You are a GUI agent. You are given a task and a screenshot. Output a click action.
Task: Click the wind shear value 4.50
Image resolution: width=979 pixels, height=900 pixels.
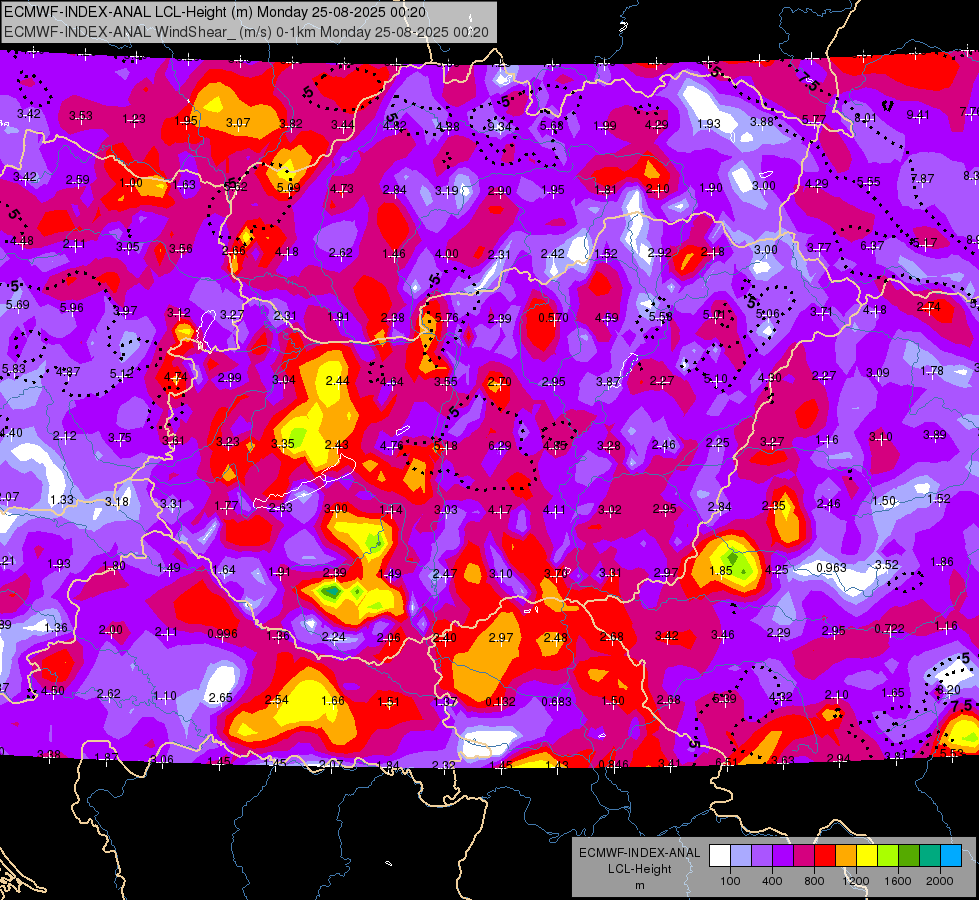[53, 690]
